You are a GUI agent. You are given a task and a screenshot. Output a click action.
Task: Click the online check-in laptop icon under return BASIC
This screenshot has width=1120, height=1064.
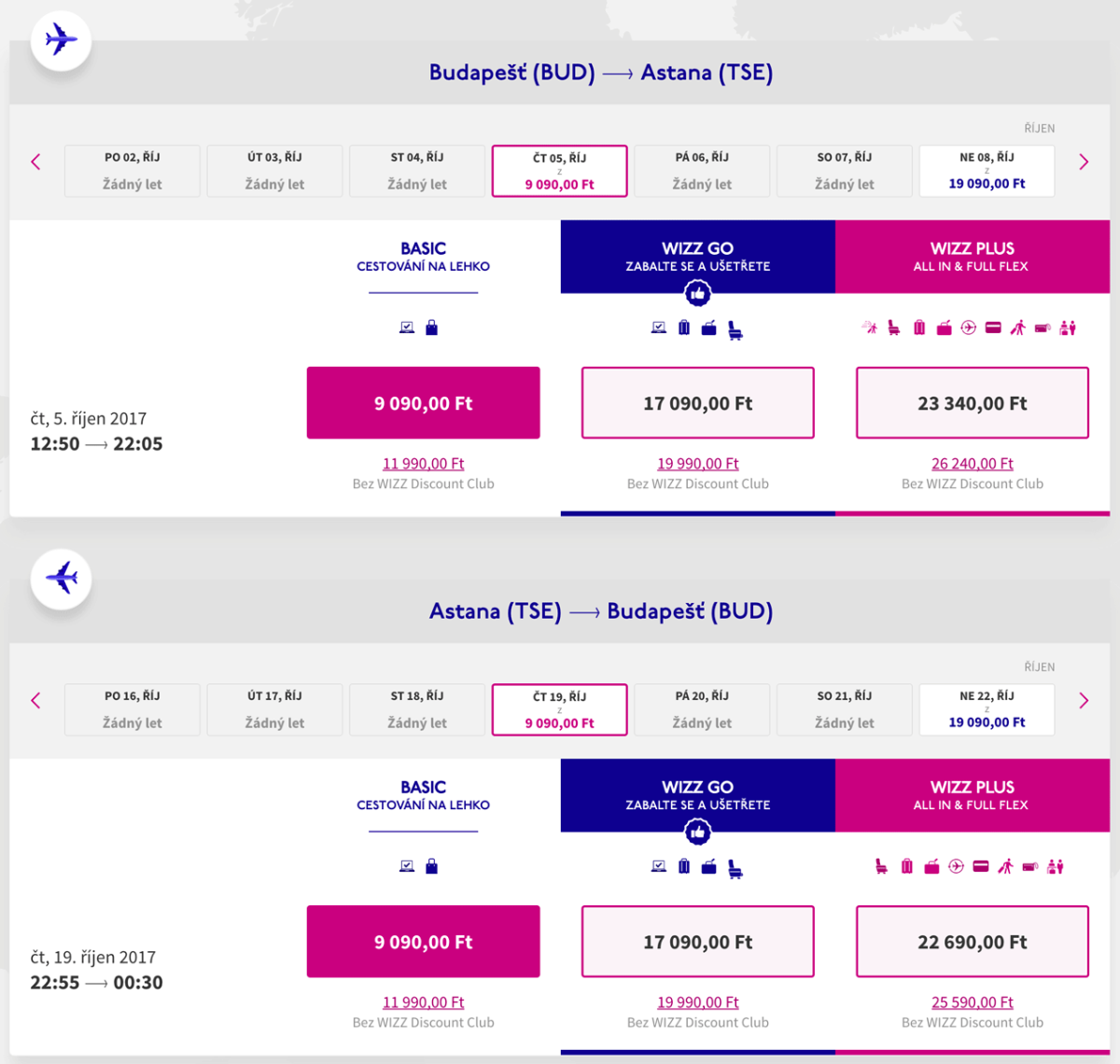click(407, 866)
